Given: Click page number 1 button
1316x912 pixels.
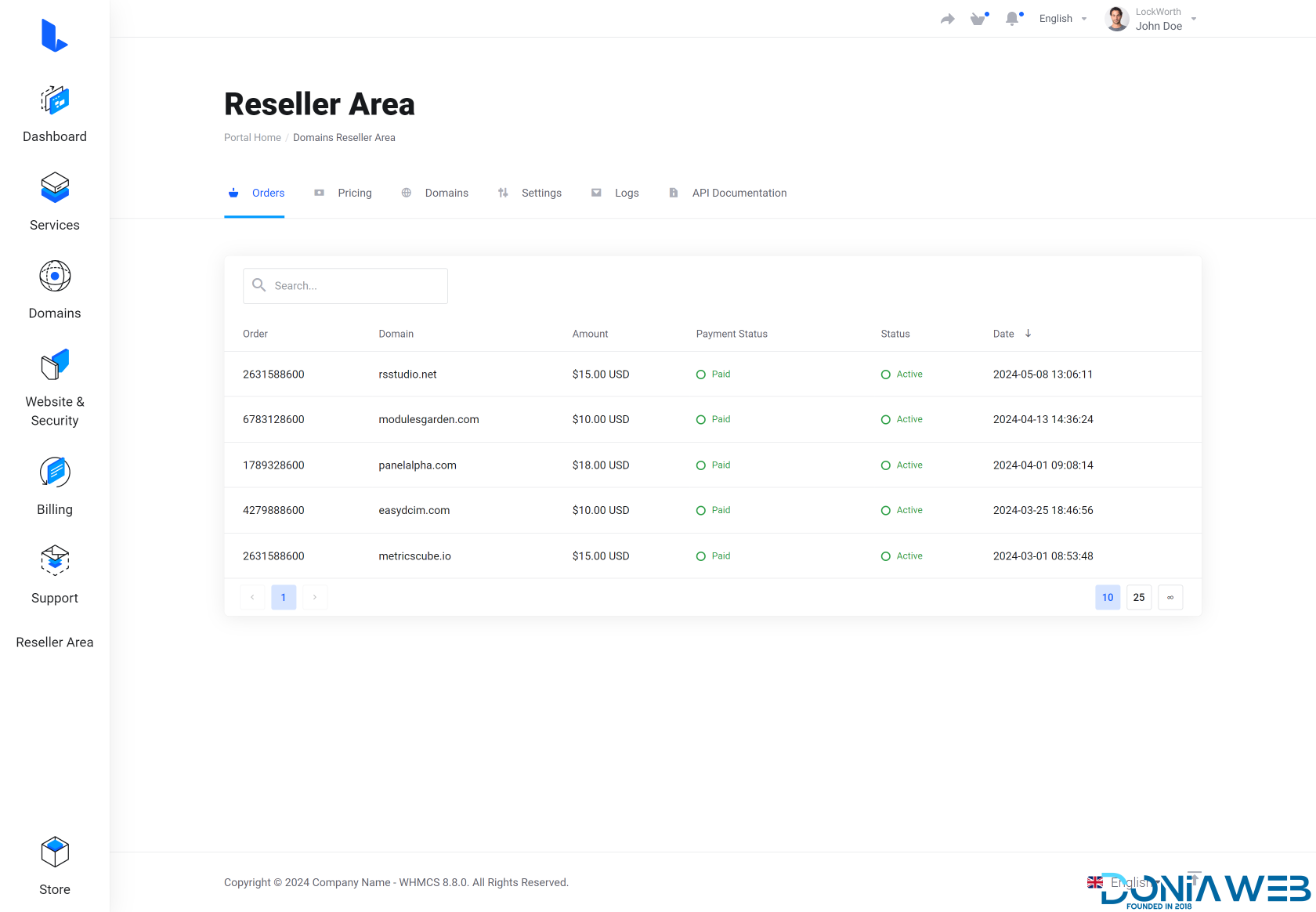Looking at the screenshot, I should coord(284,597).
